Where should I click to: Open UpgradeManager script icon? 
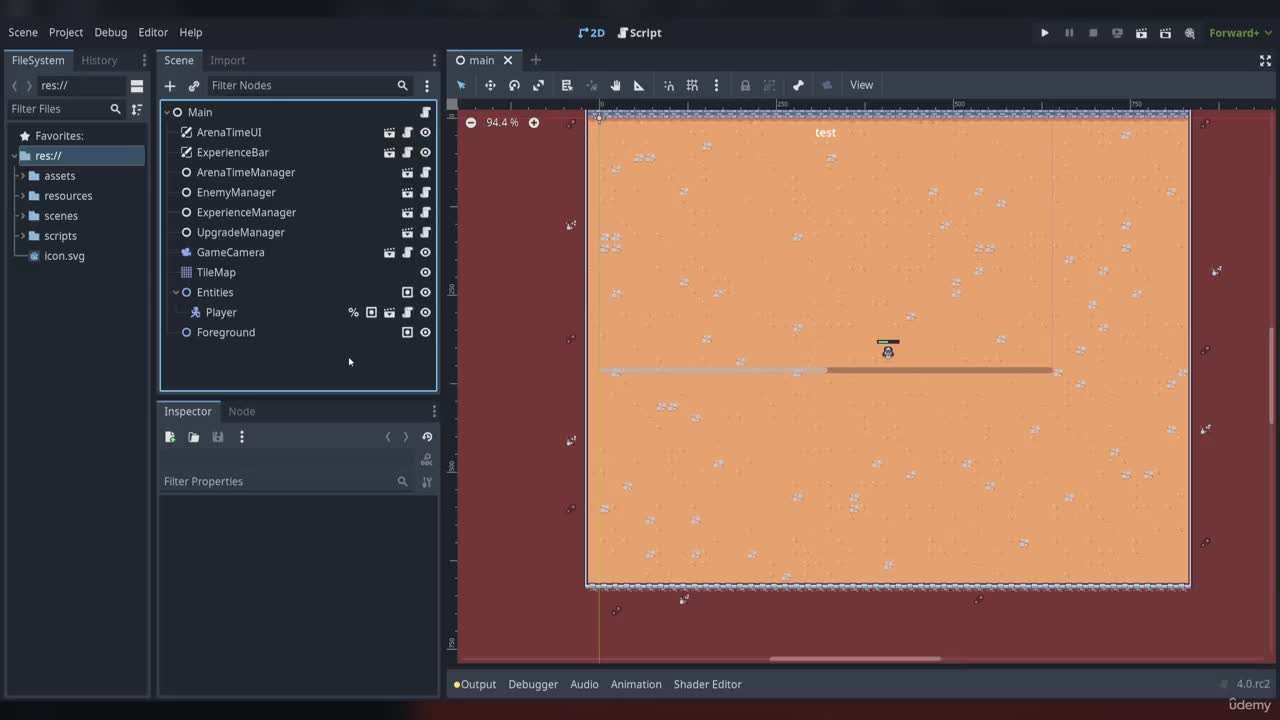click(425, 232)
